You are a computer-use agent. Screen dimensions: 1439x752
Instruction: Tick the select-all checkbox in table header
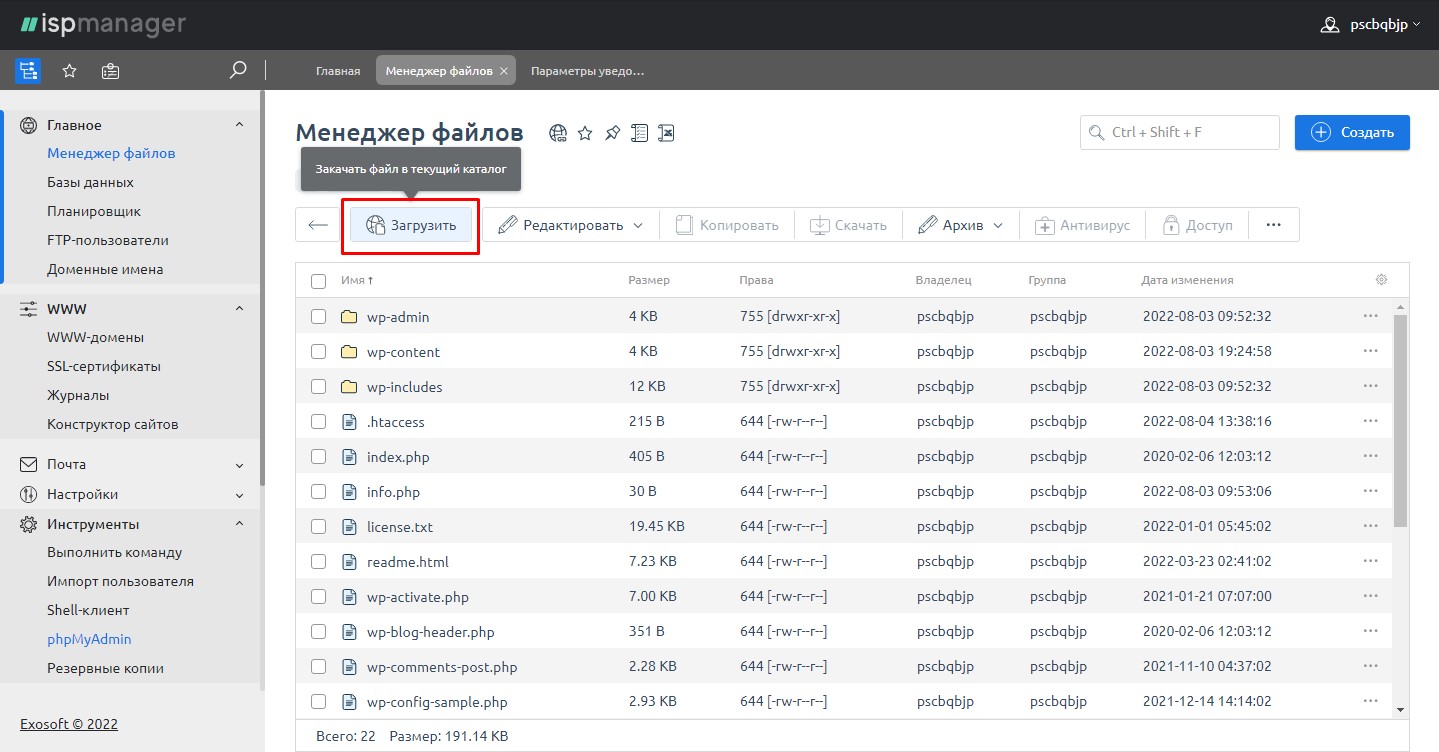(x=318, y=281)
